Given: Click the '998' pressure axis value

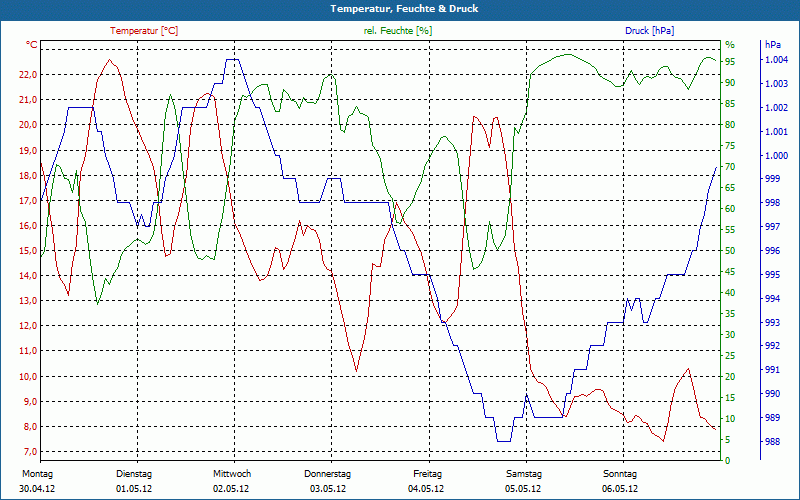Looking at the screenshot, I should [x=772, y=203].
